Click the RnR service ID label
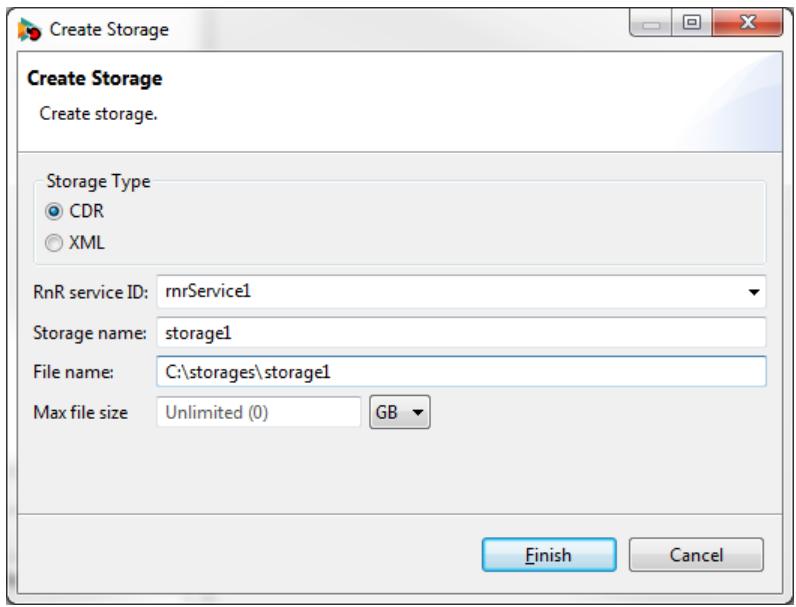This screenshot has width=796, height=607. pos(90,292)
